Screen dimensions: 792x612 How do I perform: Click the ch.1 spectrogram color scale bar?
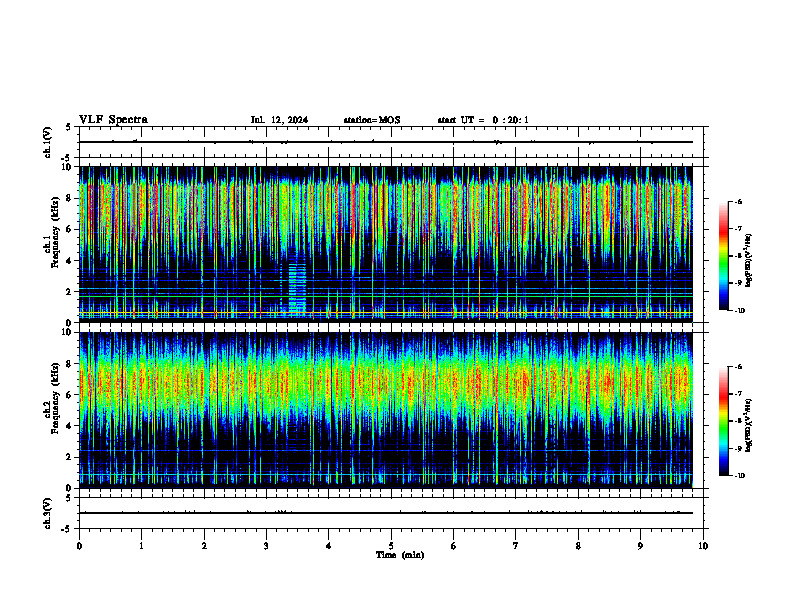(x=723, y=256)
